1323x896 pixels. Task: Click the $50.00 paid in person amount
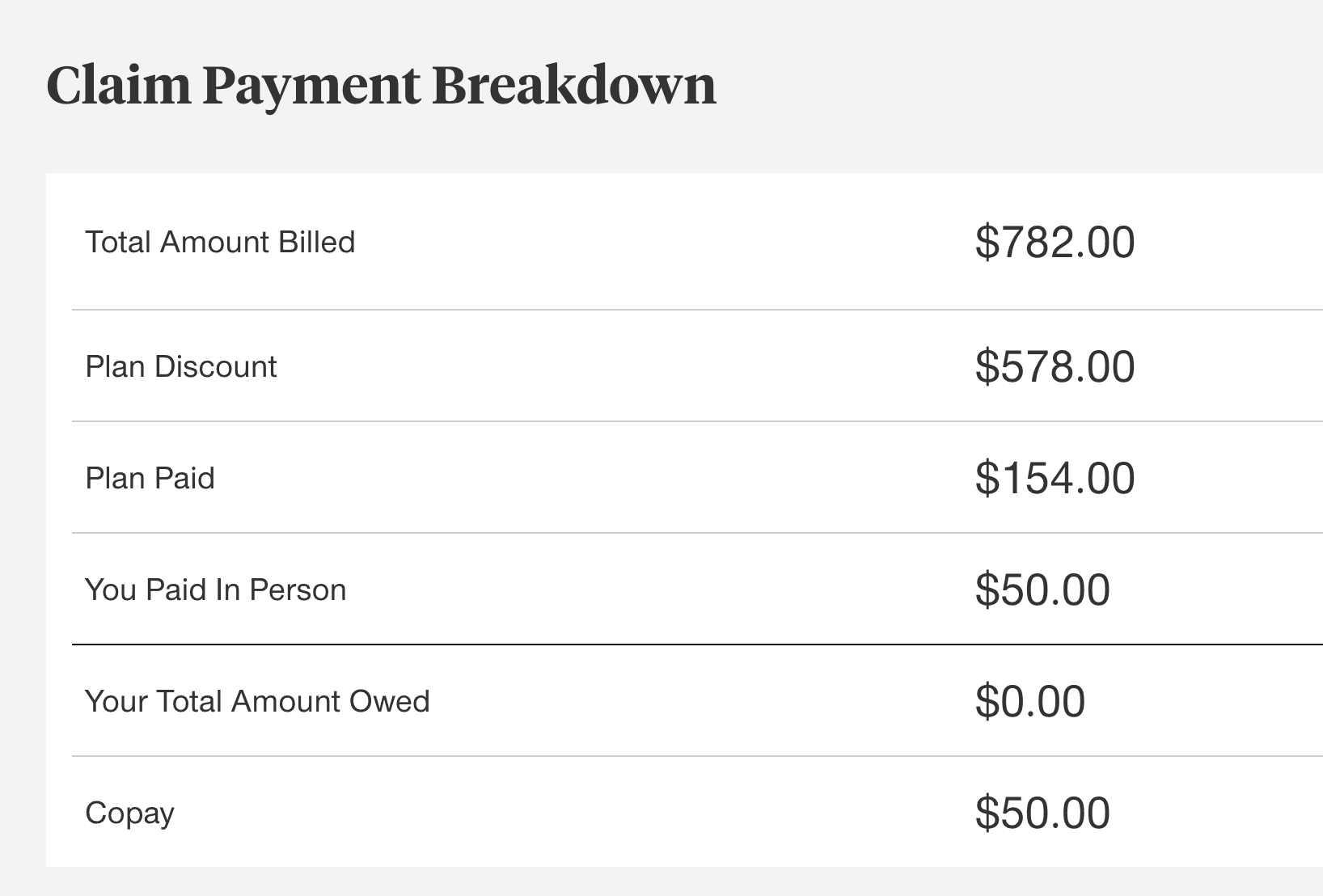tap(1042, 590)
